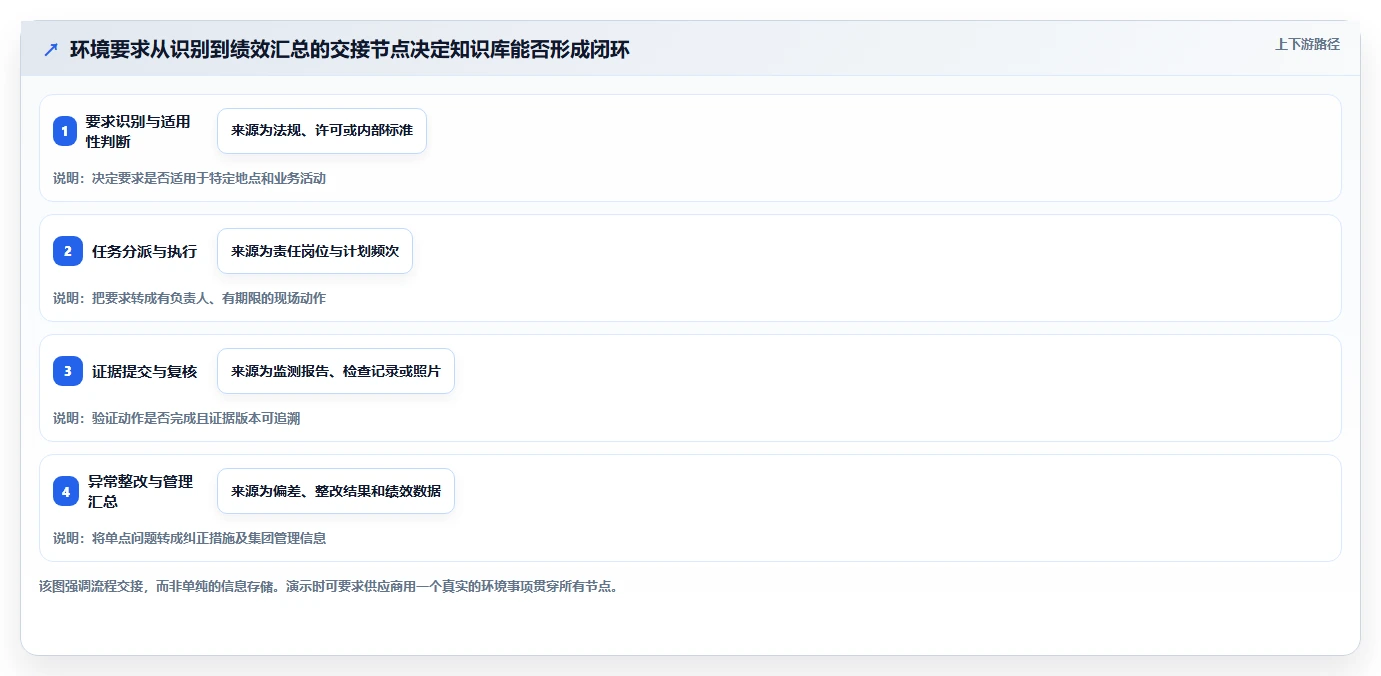Screen dimensions: 1381x676
Task: Click the footer text 该图强调流程交接
Action: coord(328,586)
